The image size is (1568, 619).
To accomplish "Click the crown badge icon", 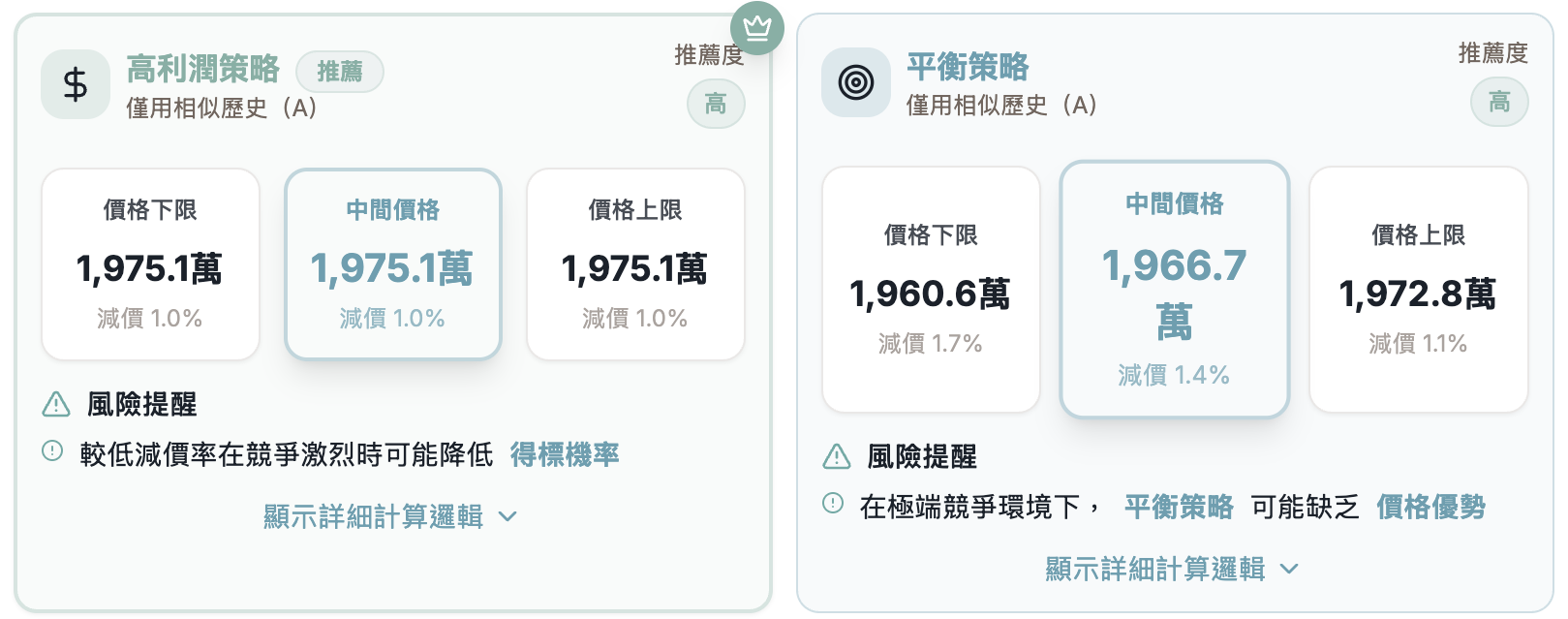I will [757, 27].
